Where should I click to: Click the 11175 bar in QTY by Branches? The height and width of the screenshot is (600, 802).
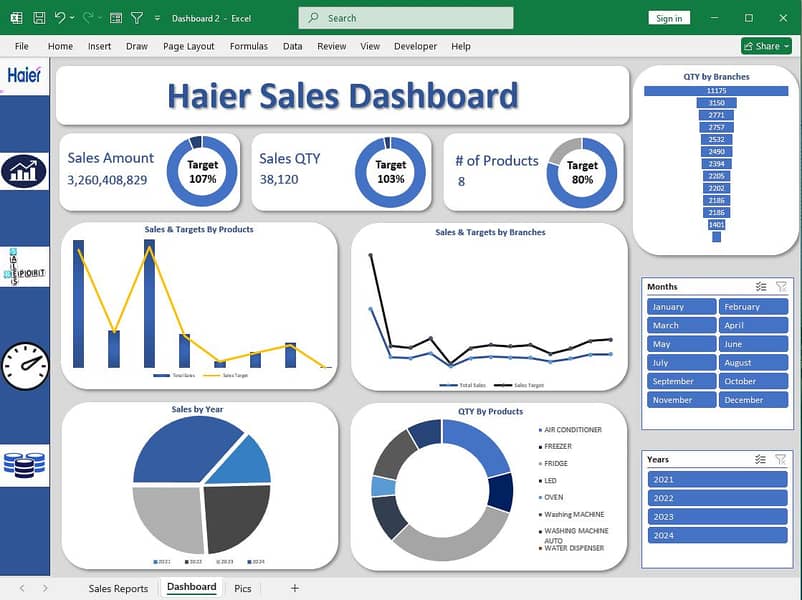716,91
